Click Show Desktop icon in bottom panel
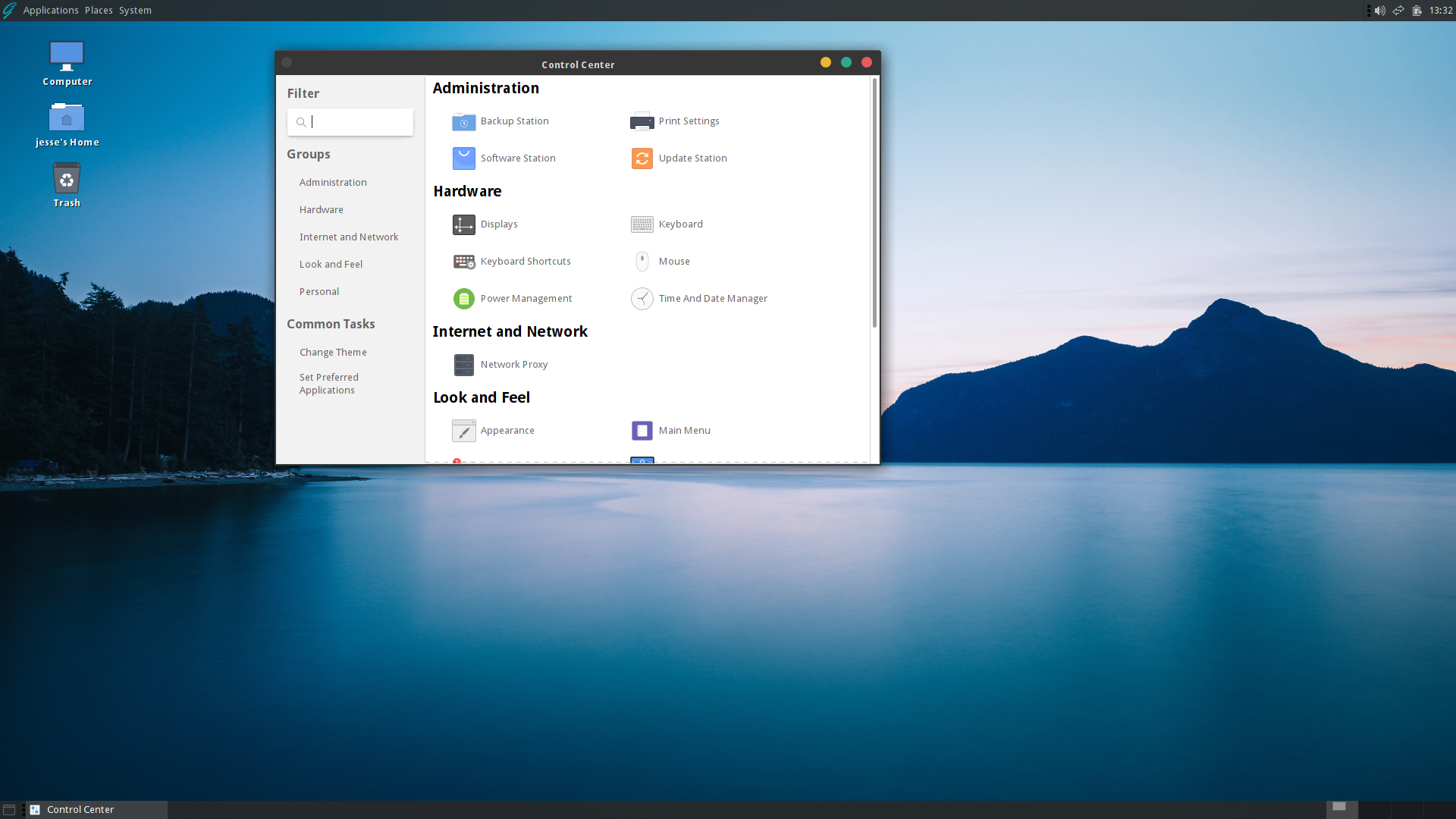 tap(9, 810)
